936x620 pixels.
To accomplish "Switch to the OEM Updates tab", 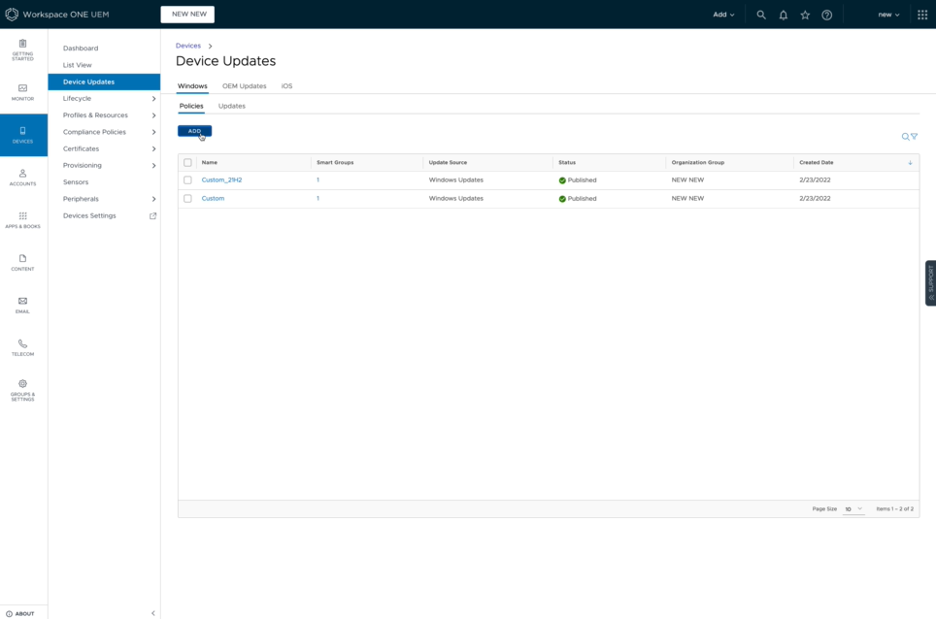I will [x=244, y=86].
